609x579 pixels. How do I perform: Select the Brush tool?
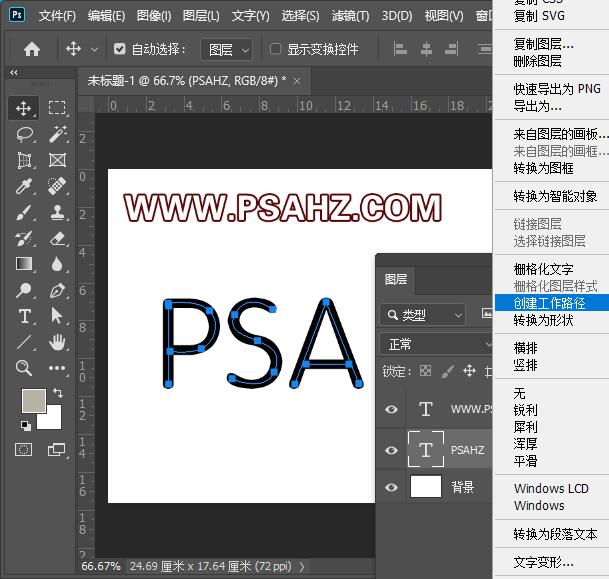[24, 213]
